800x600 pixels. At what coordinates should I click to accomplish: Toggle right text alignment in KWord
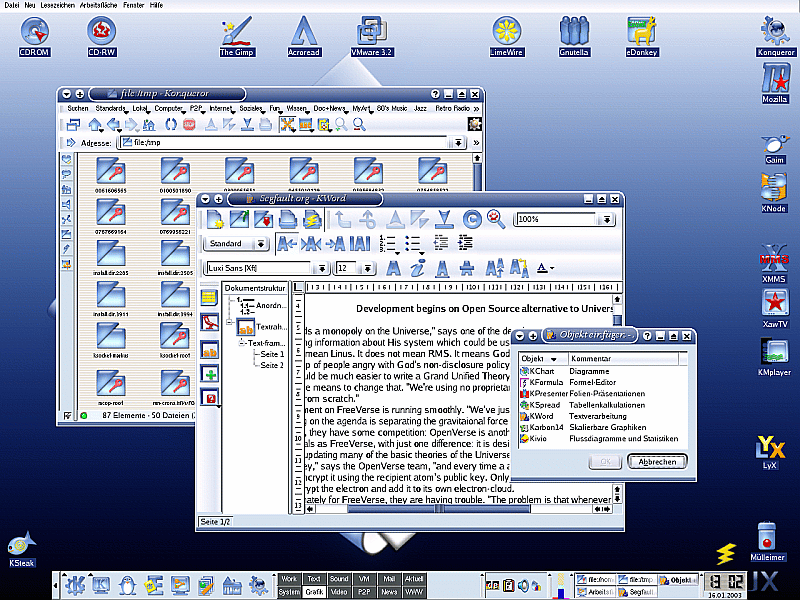coord(335,244)
